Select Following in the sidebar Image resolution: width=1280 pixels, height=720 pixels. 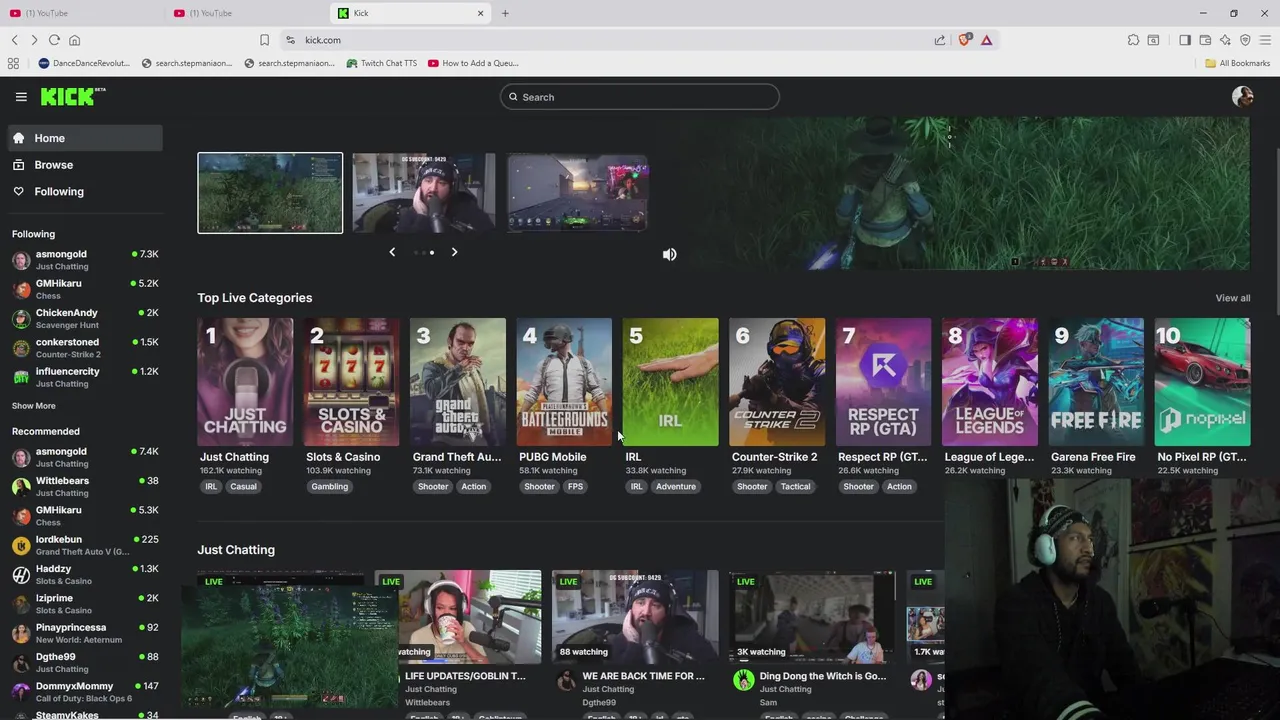(85, 191)
